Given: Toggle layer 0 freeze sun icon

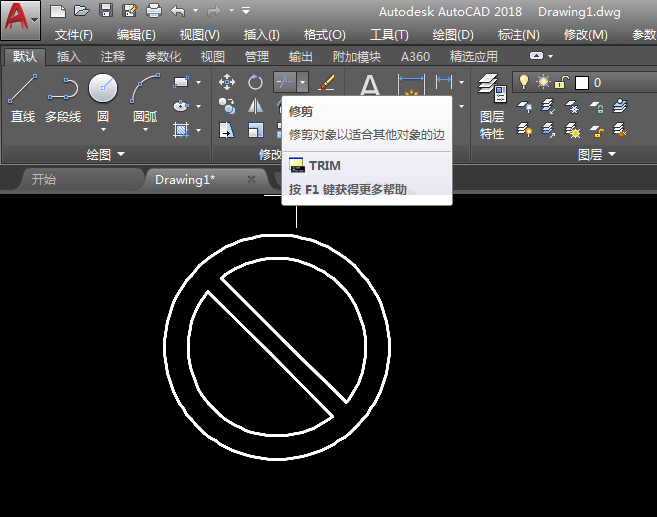Looking at the screenshot, I should 543,82.
